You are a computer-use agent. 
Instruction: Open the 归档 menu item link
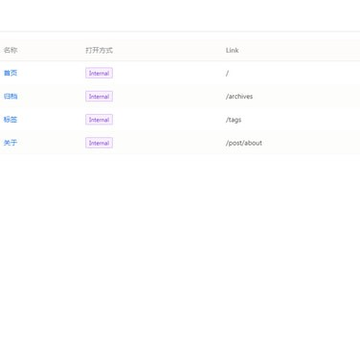10,96
